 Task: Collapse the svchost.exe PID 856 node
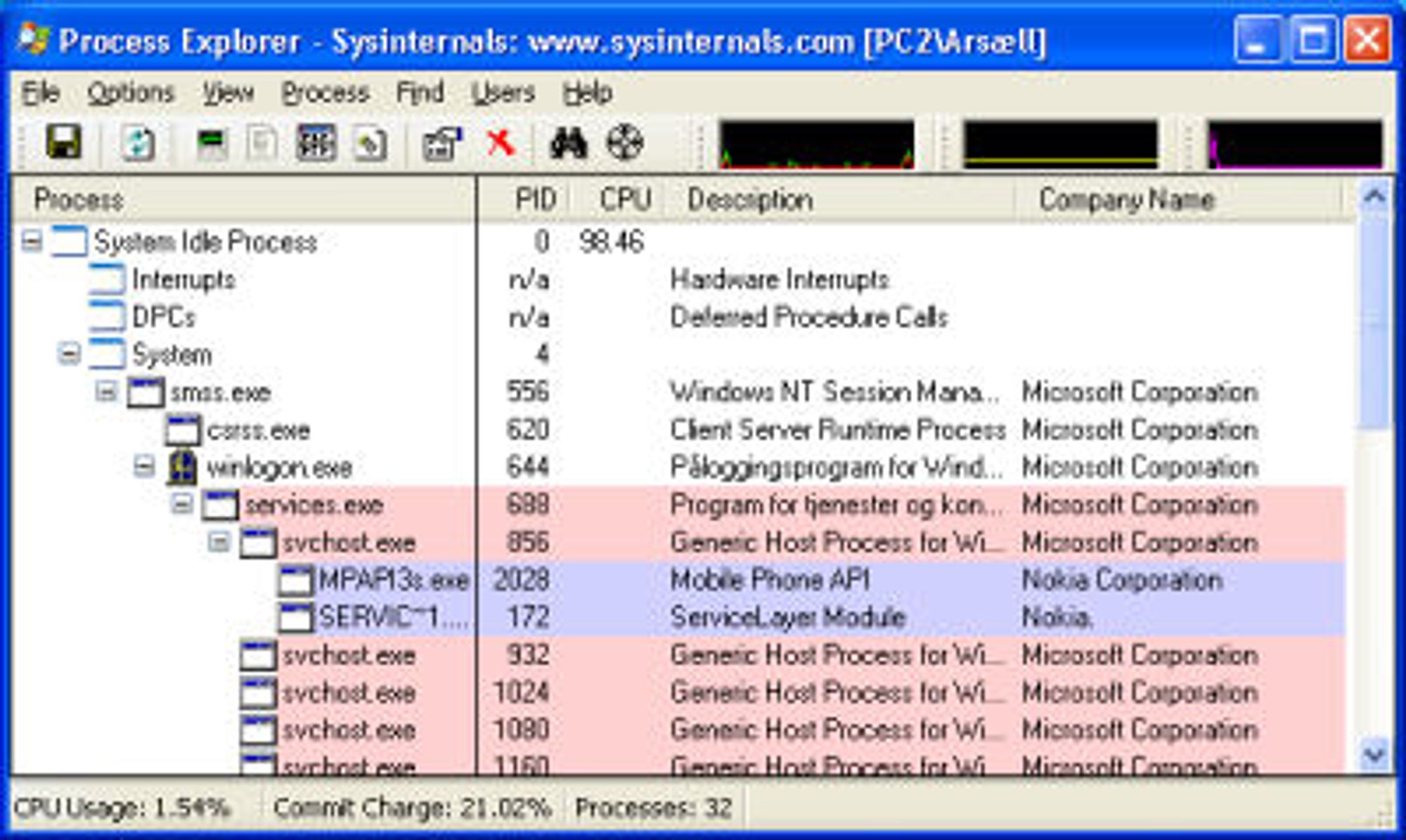[219, 542]
